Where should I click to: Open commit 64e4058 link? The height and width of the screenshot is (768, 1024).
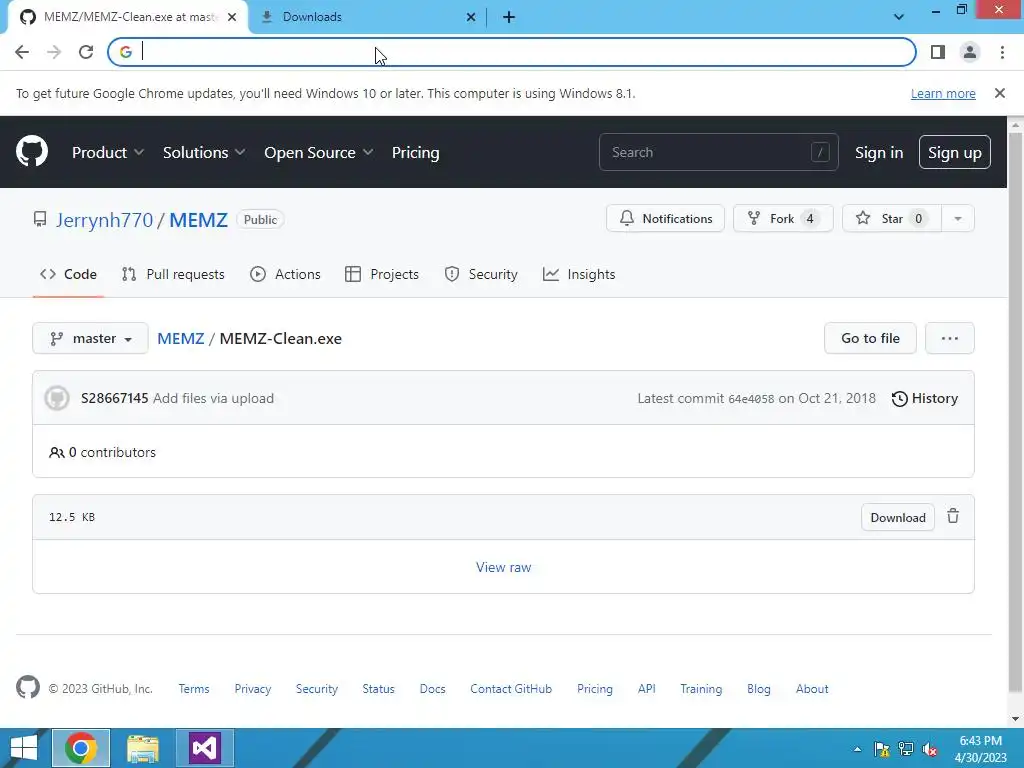[x=751, y=398]
